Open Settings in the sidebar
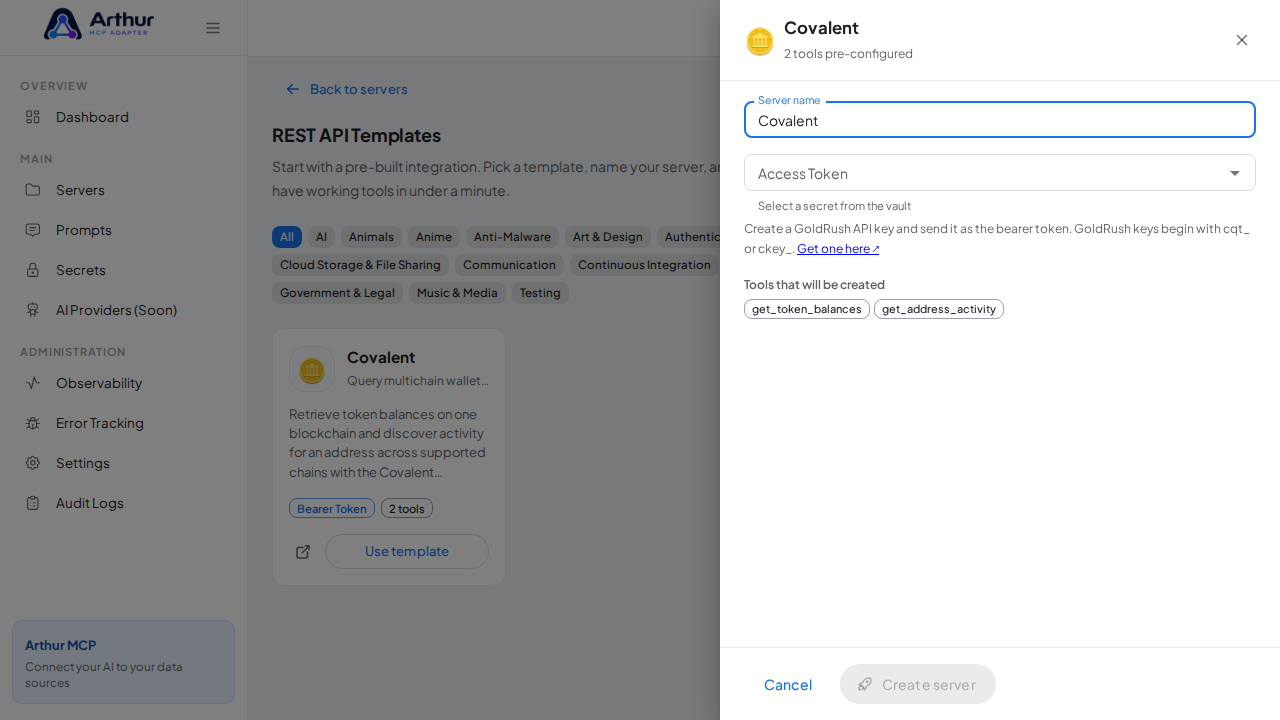This screenshot has width=1280, height=720. point(123,463)
